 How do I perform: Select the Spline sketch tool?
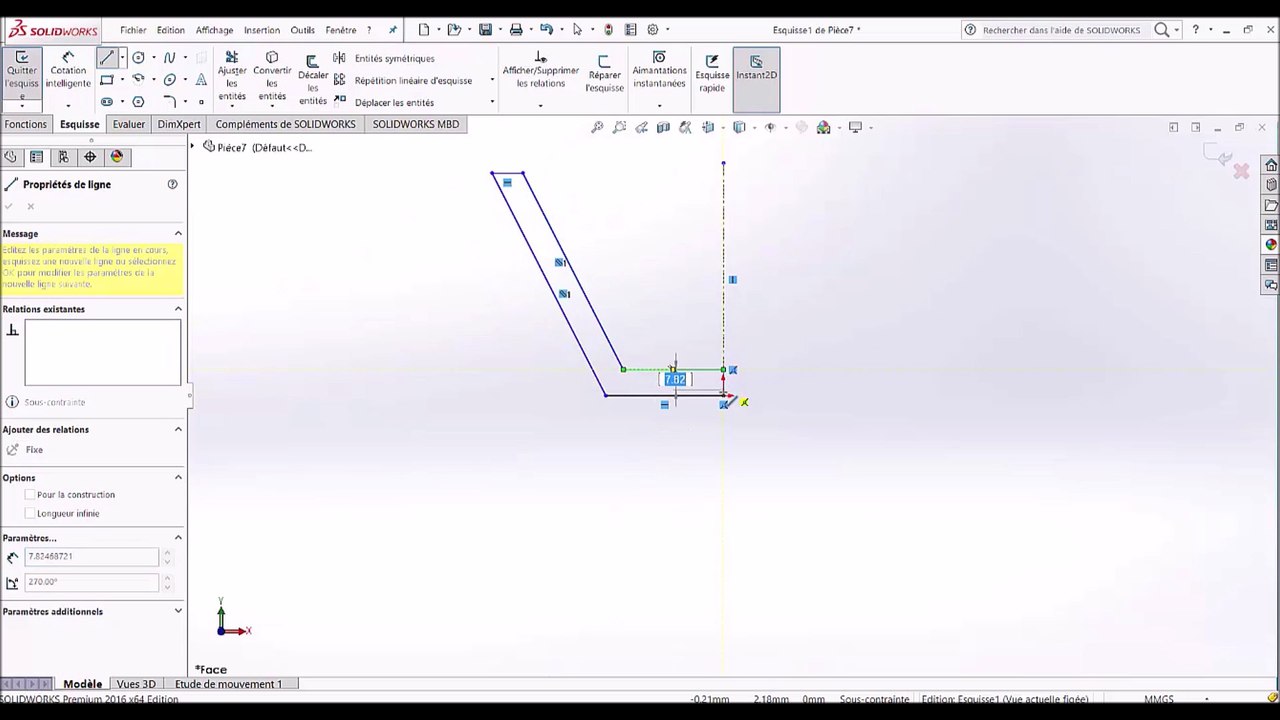169,58
